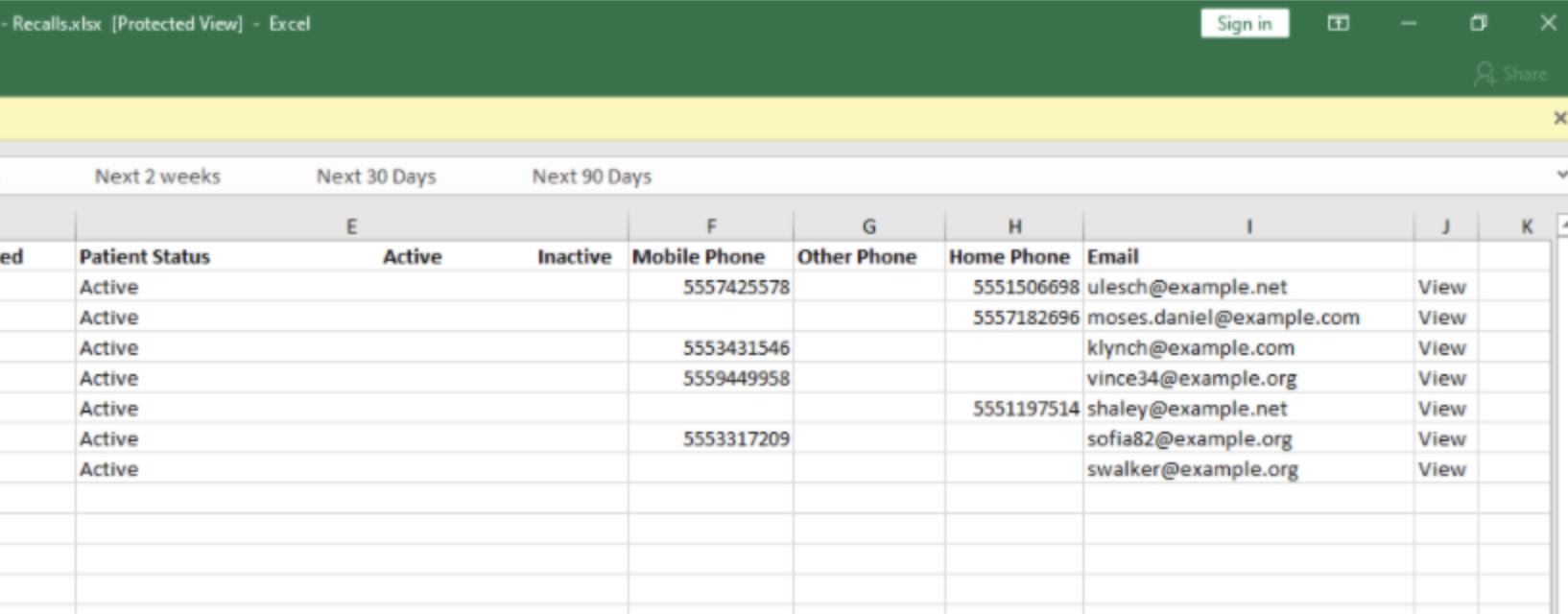The height and width of the screenshot is (614, 1568).
Task: Click home phone 5557182696
Action: click(x=1026, y=318)
